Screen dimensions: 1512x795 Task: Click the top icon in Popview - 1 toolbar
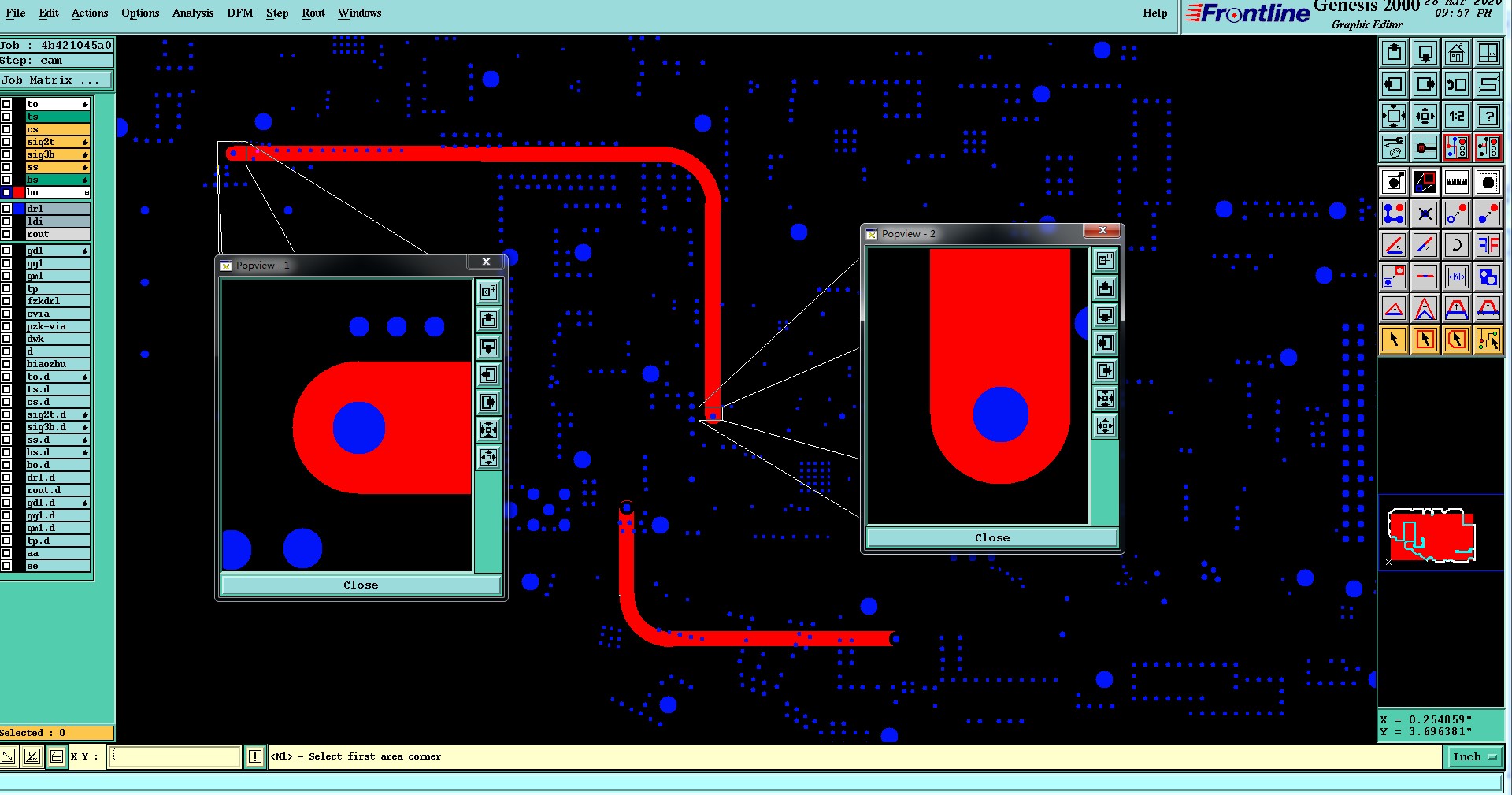pyautogui.click(x=489, y=292)
